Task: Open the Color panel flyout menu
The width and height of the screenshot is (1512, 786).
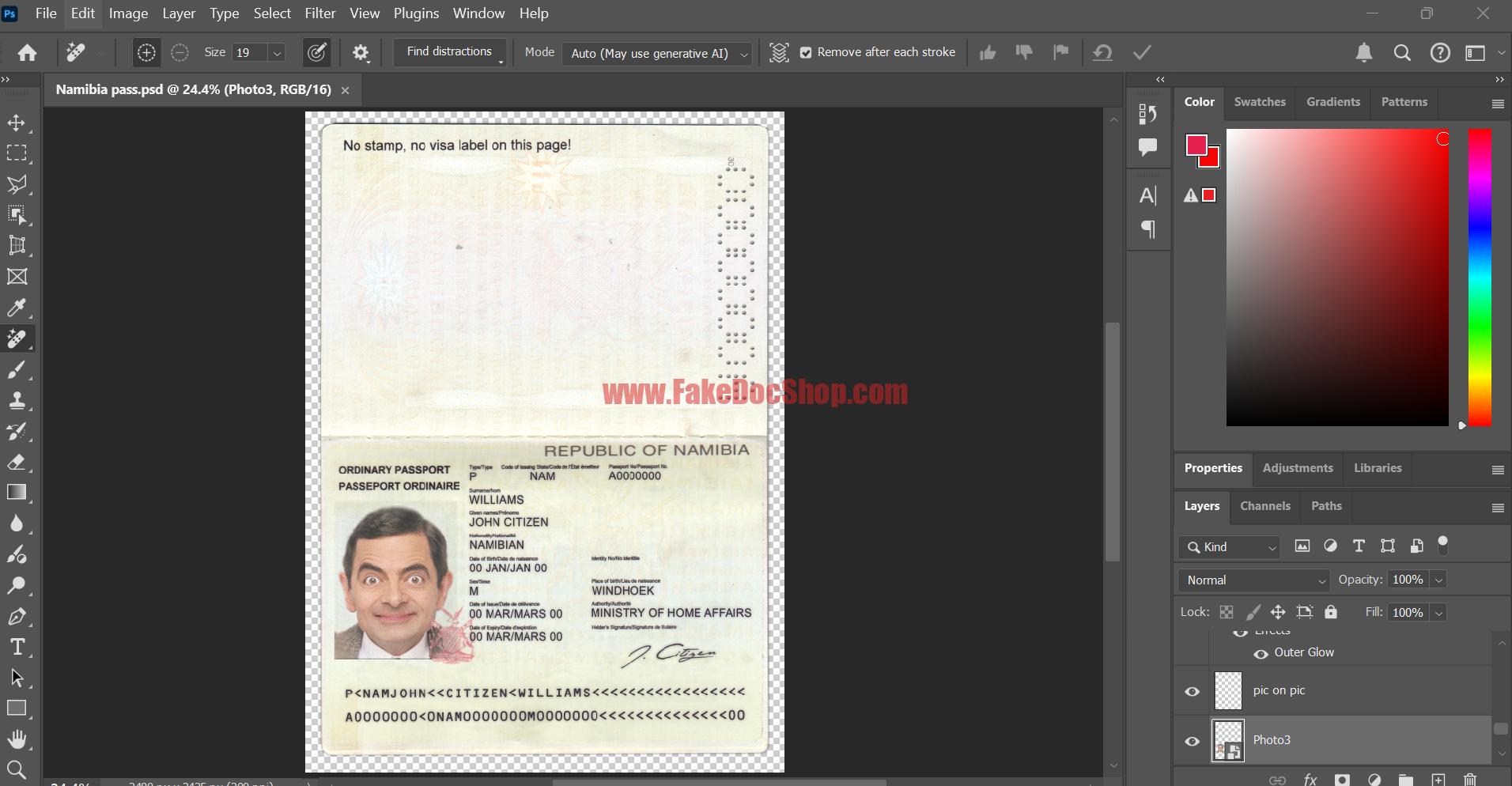Action: click(x=1498, y=104)
